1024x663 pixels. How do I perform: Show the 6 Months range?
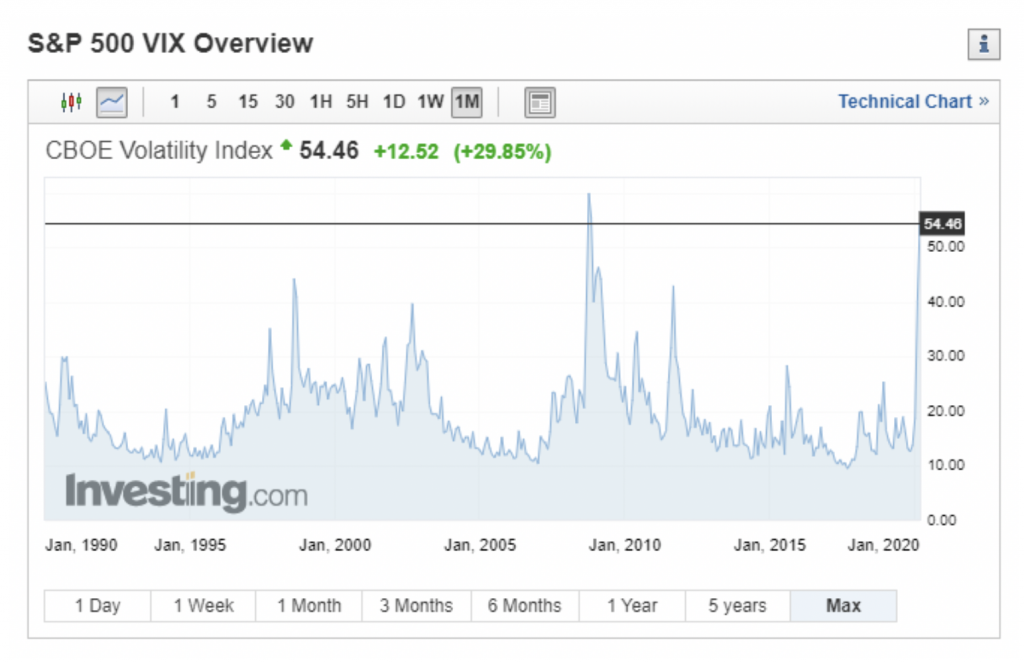pyautogui.click(x=524, y=606)
